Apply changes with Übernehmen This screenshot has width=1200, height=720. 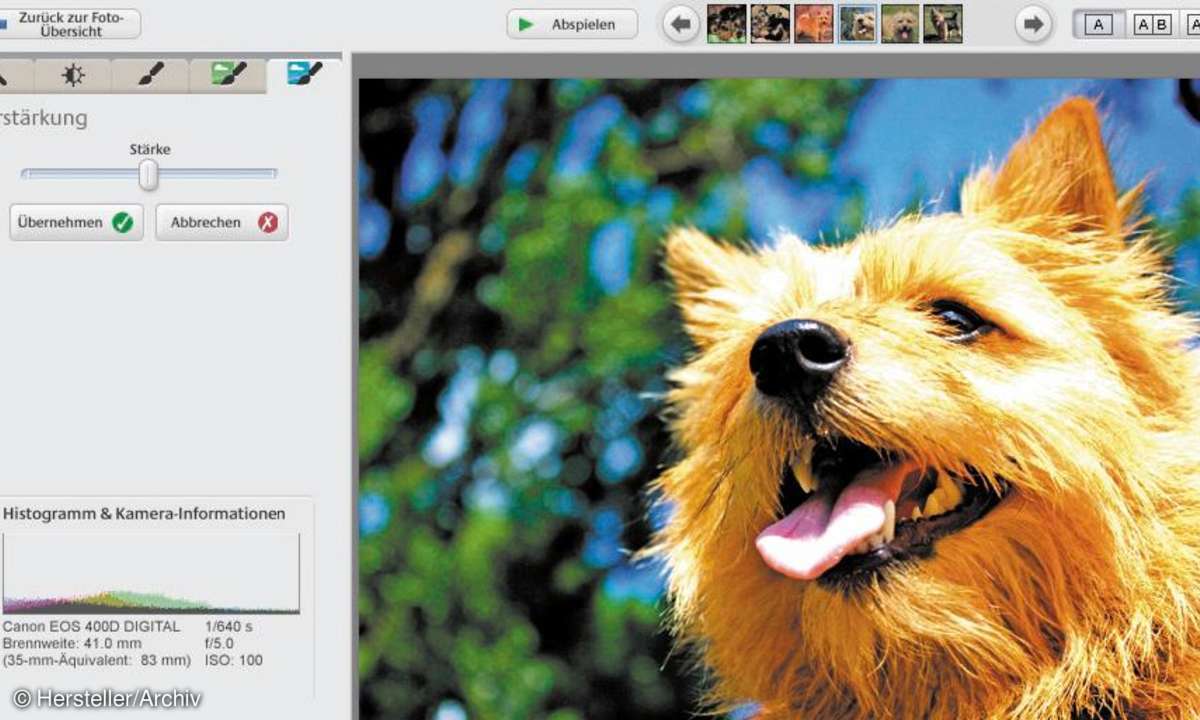coord(76,222)
